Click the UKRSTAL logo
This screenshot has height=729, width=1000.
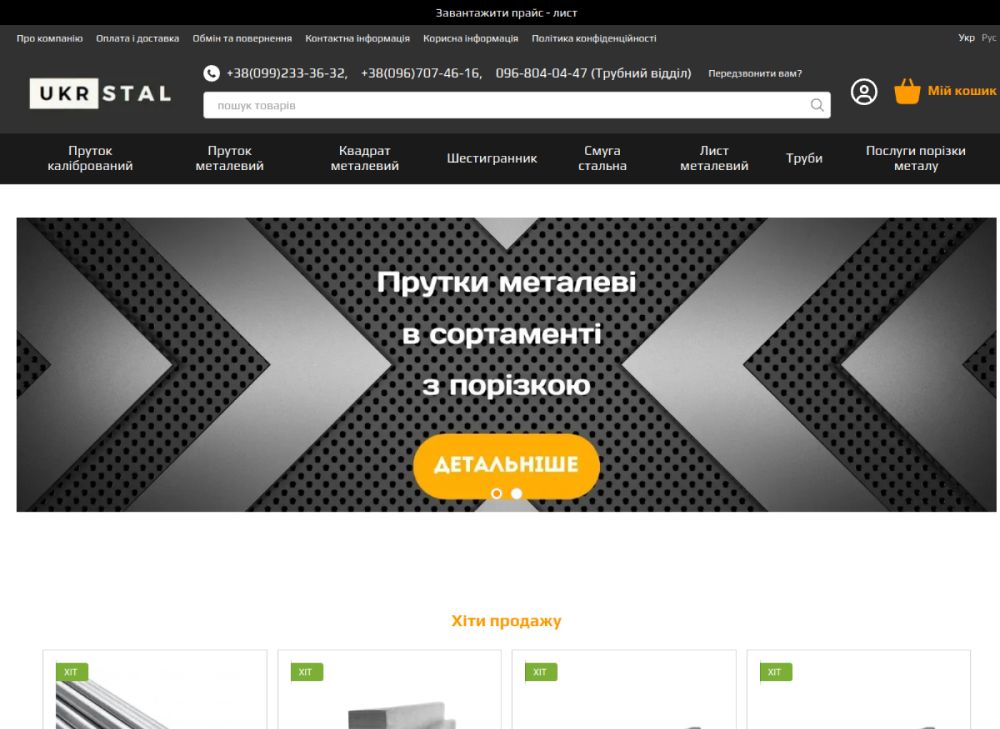100,93
